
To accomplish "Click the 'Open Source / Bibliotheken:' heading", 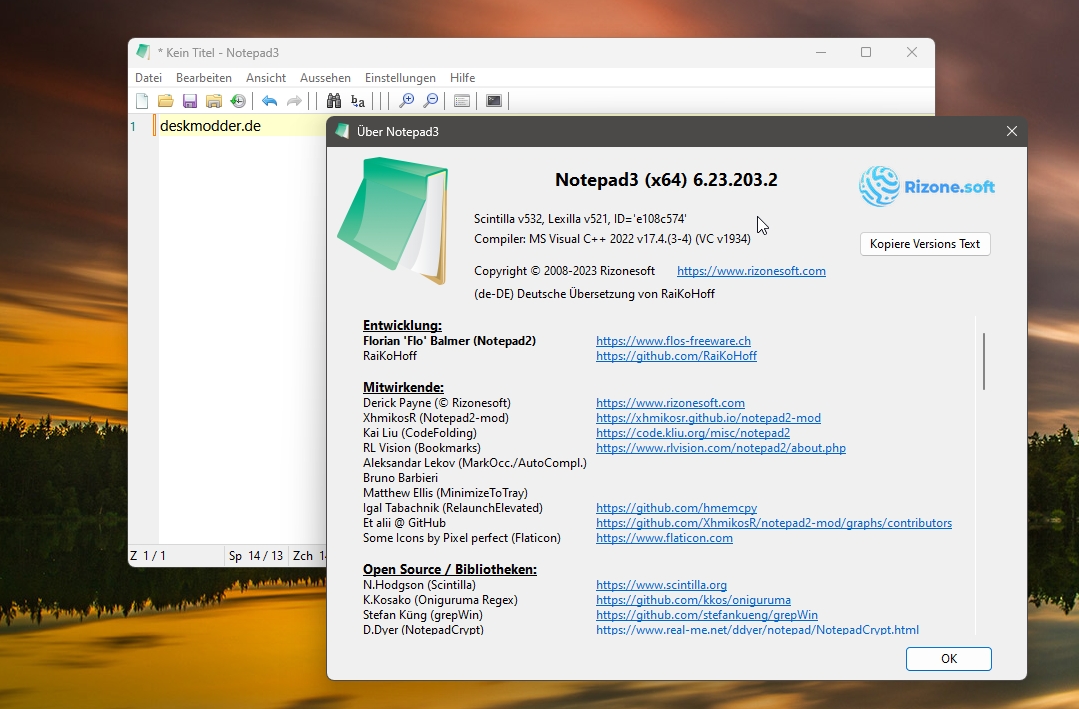I will pyautogui.click(x=450, y=570).
